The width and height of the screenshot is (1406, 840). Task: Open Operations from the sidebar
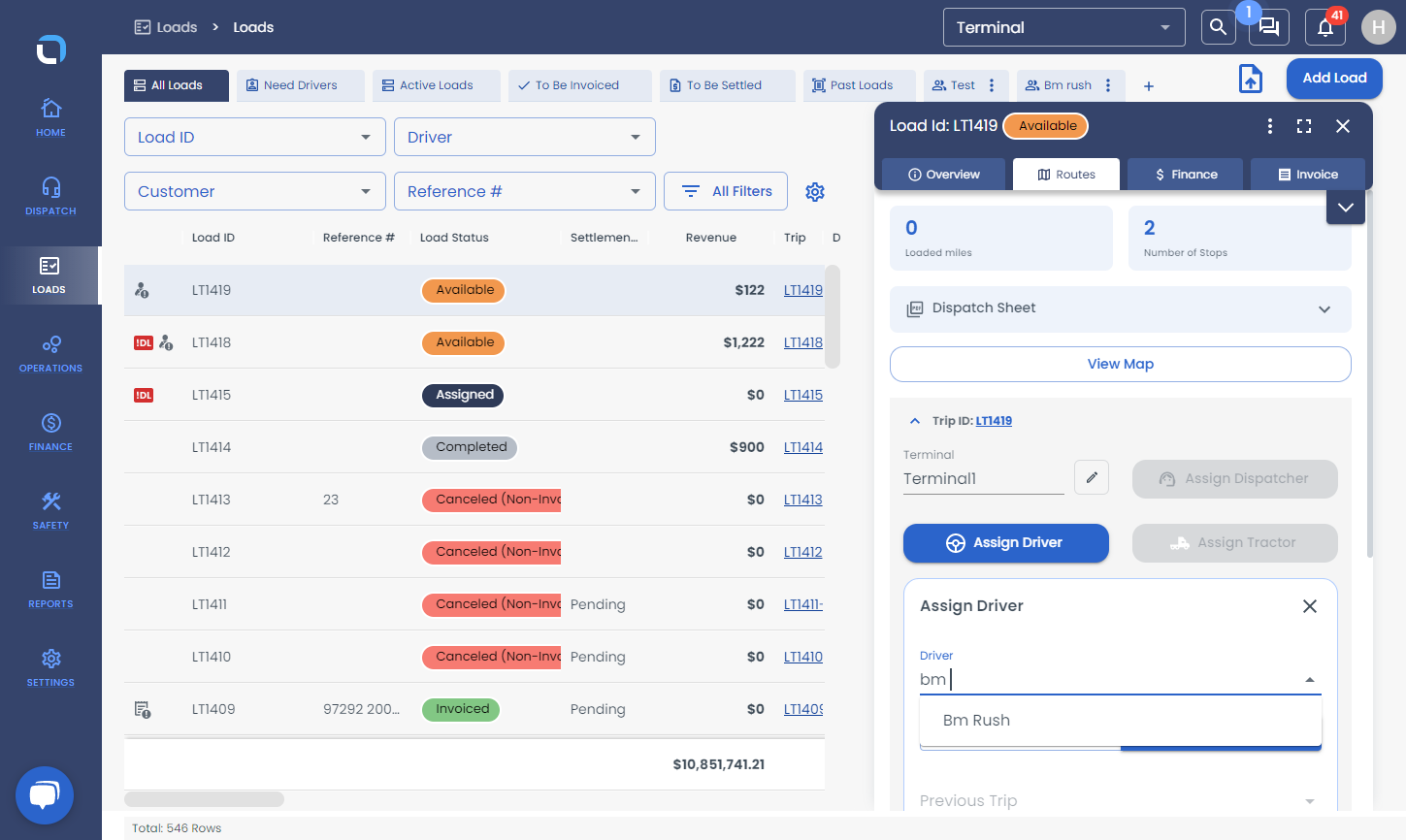(50, 352)
